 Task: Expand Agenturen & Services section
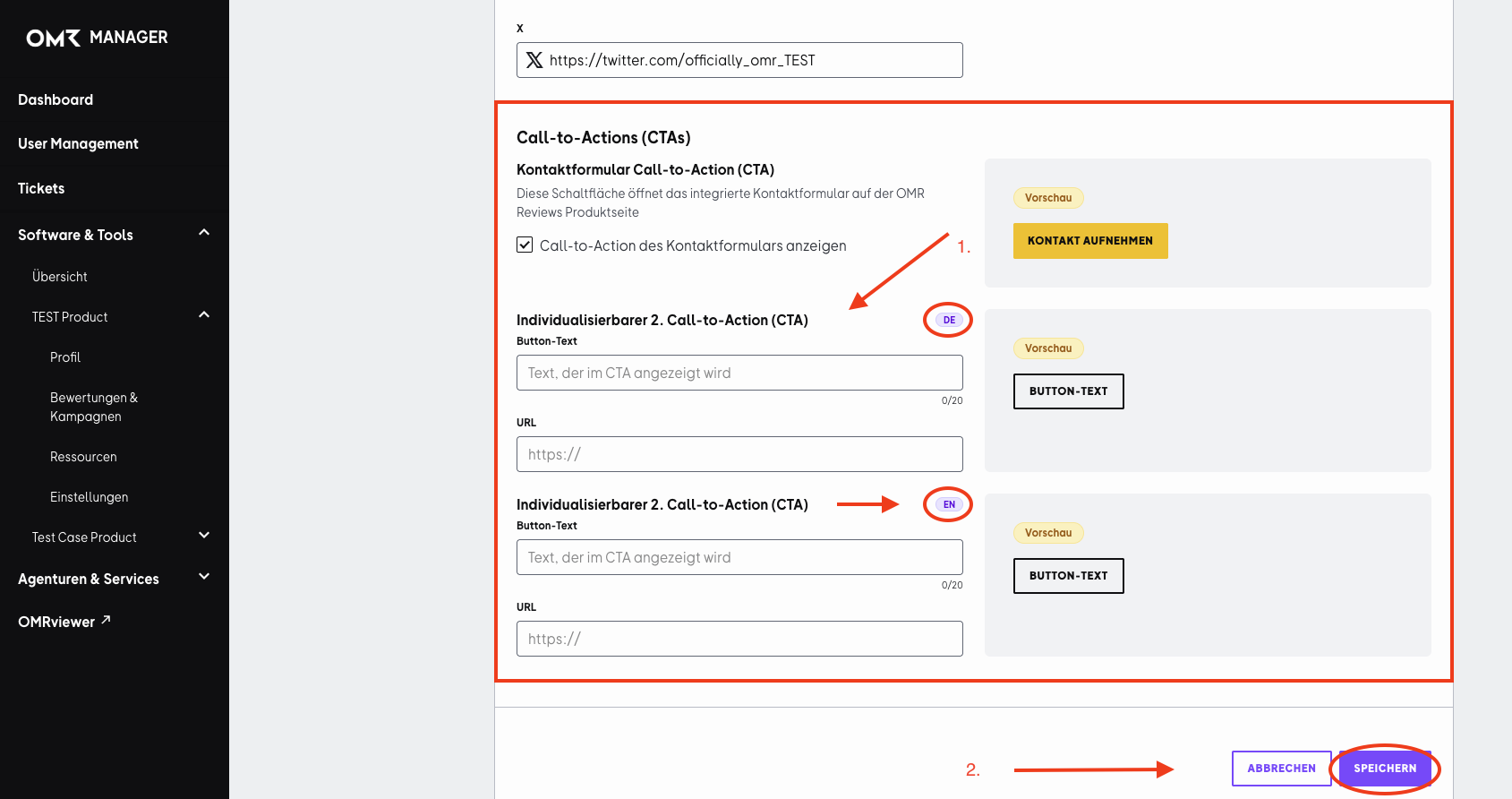point(204,577)
